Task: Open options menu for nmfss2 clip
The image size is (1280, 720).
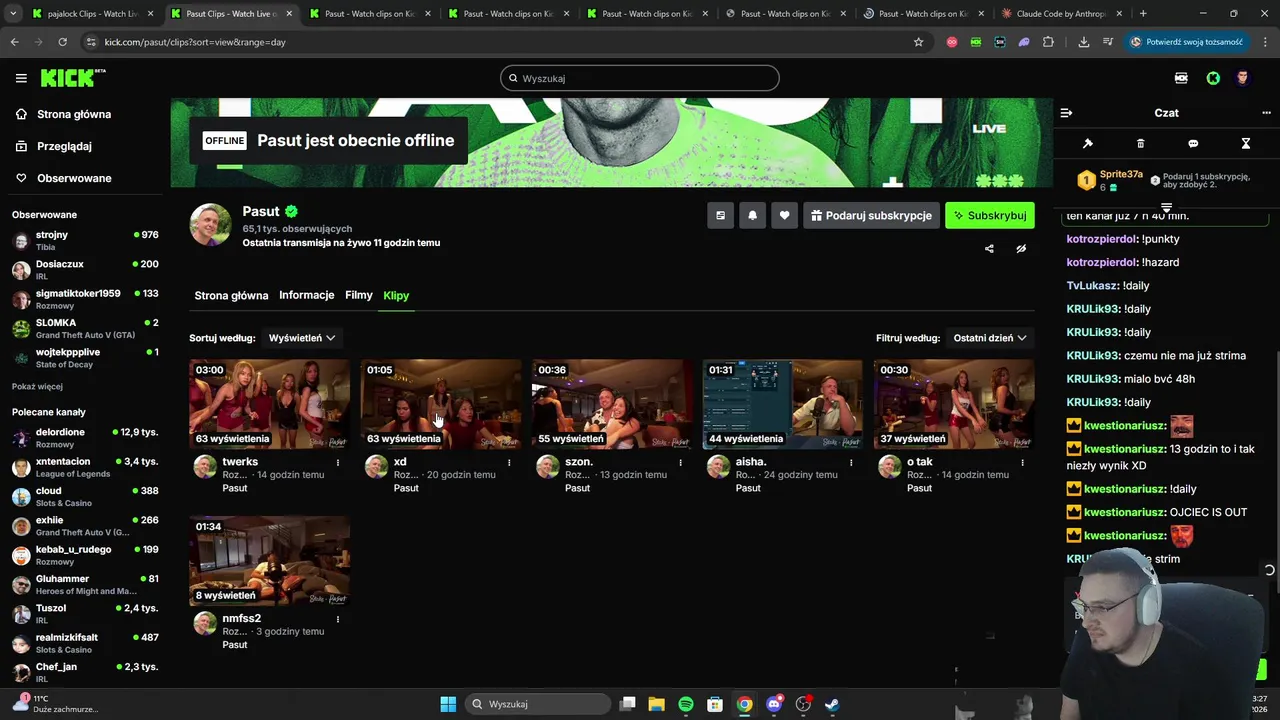Action: [x=338, y=619]
